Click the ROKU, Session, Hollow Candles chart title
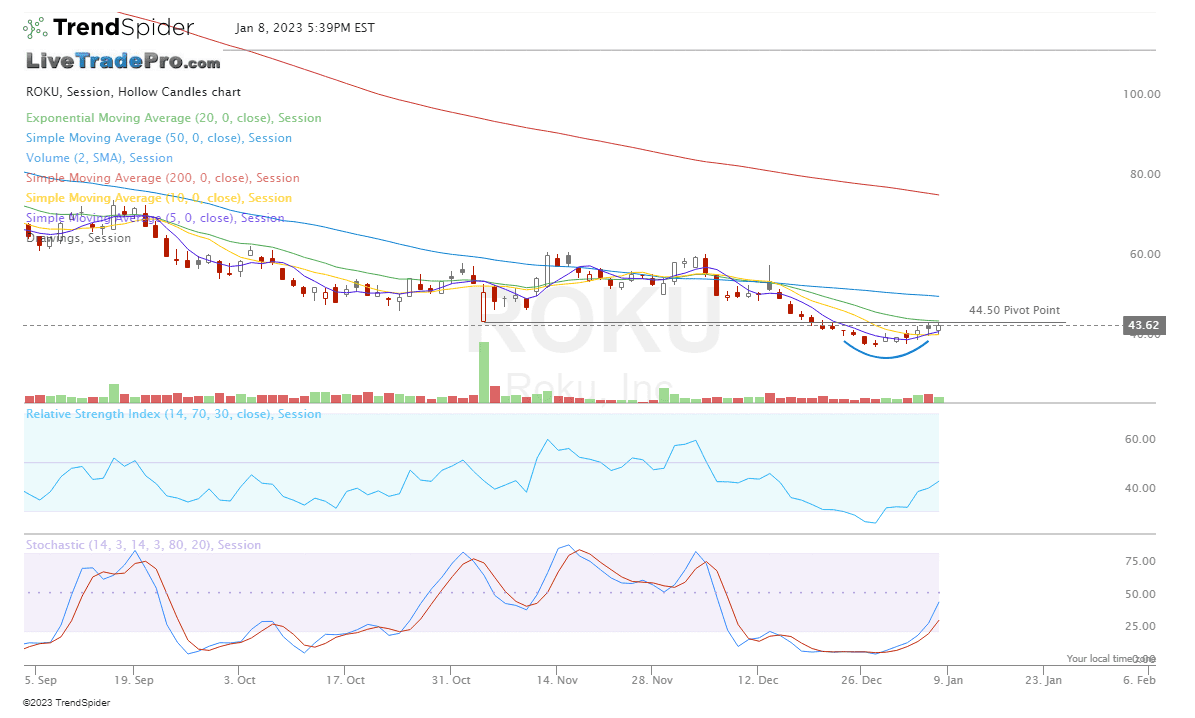 [133, 91]
